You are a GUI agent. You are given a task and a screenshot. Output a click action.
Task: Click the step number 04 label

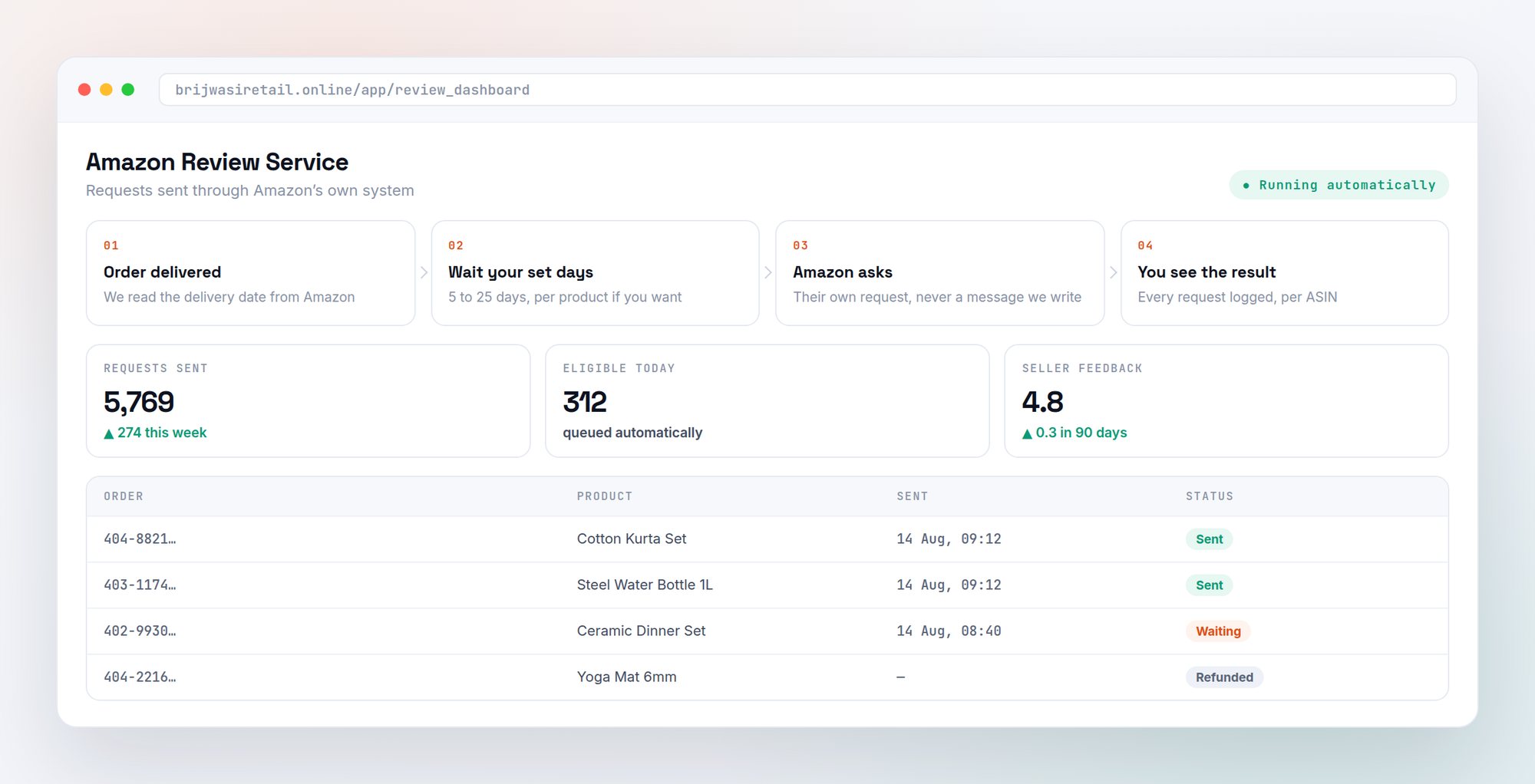(1145, 245)
